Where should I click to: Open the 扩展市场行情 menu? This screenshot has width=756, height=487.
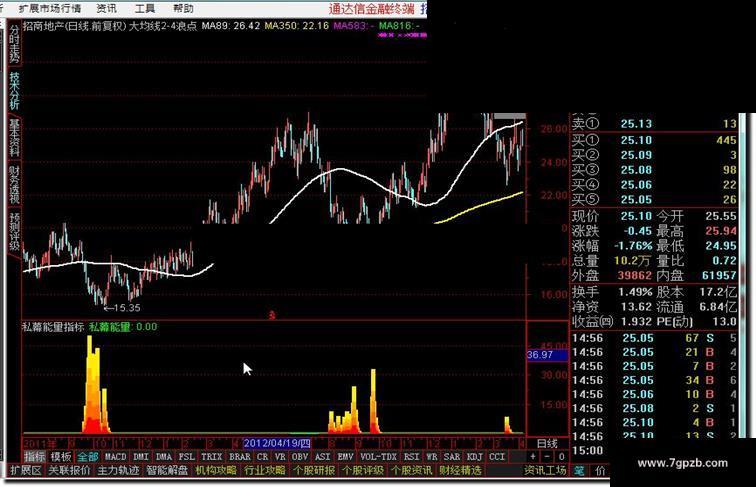(50, 9)
